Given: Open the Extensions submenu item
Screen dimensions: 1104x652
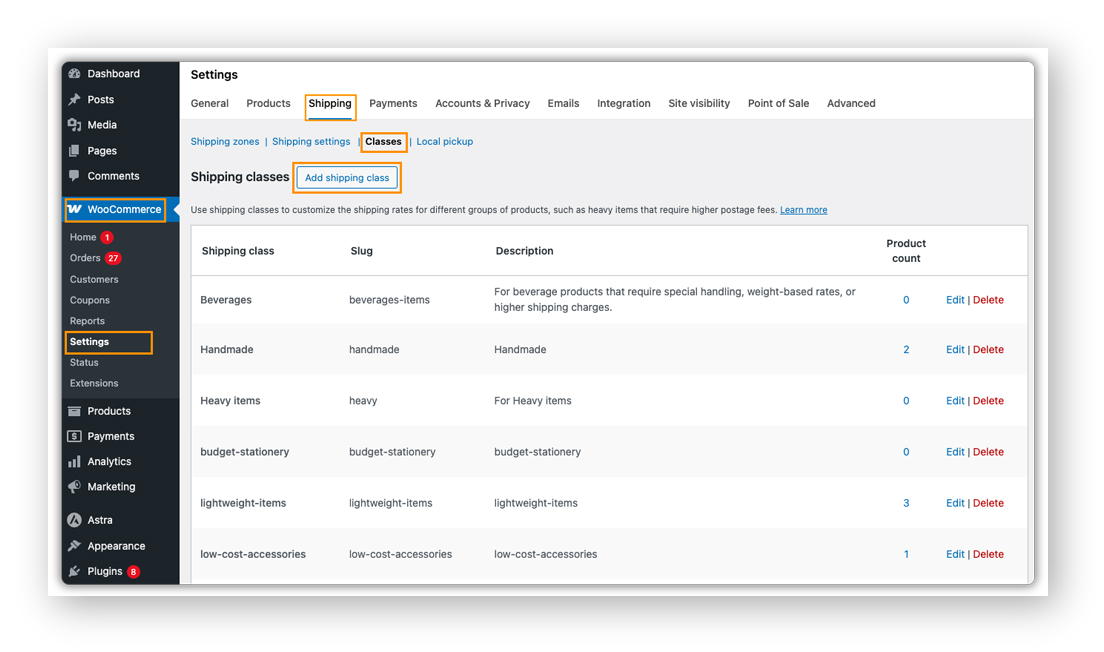Looking at the screenshot, I should click(x=94, y=383).
